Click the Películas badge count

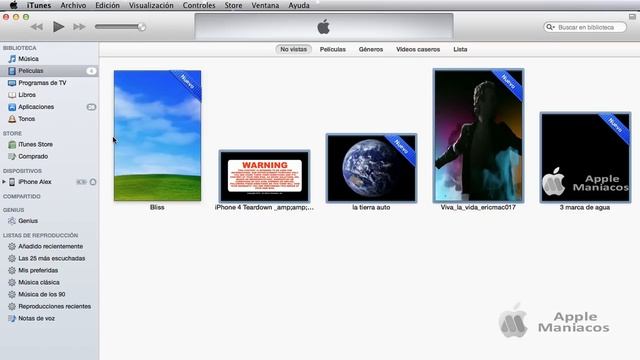point(91,71)
